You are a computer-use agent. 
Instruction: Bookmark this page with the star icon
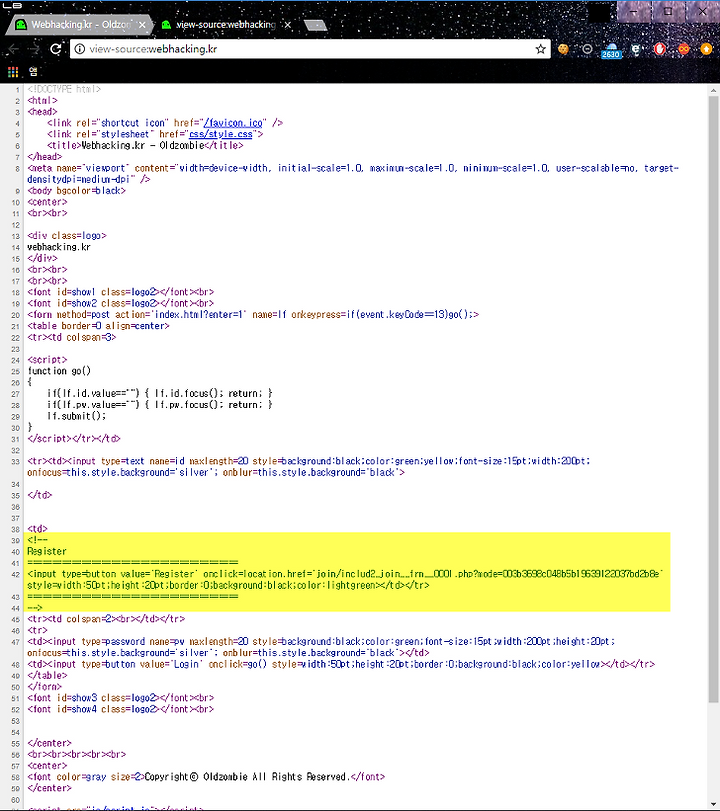point(541,49)
